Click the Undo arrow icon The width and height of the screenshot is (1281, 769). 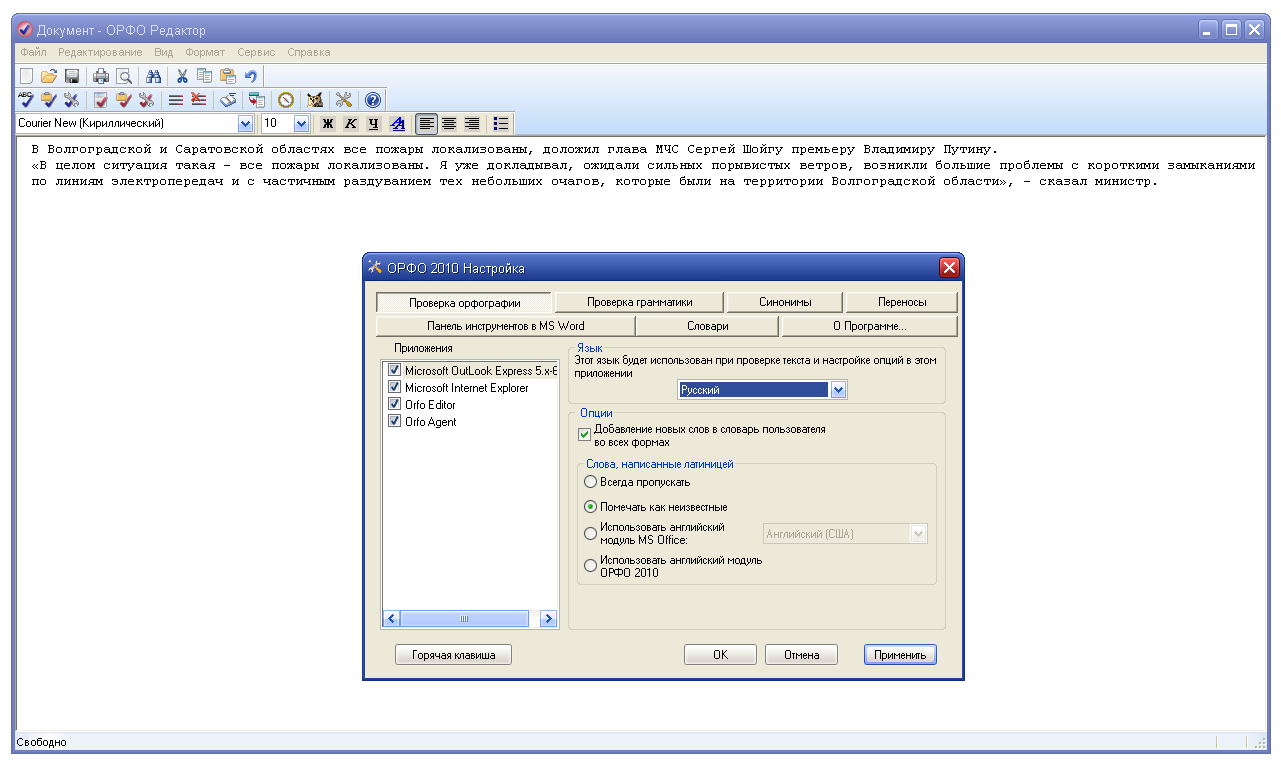[x=251, y=76]
